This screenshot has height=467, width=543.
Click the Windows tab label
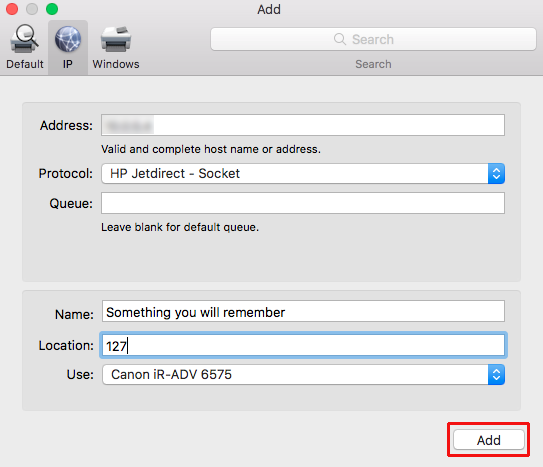tap(116, 64)
